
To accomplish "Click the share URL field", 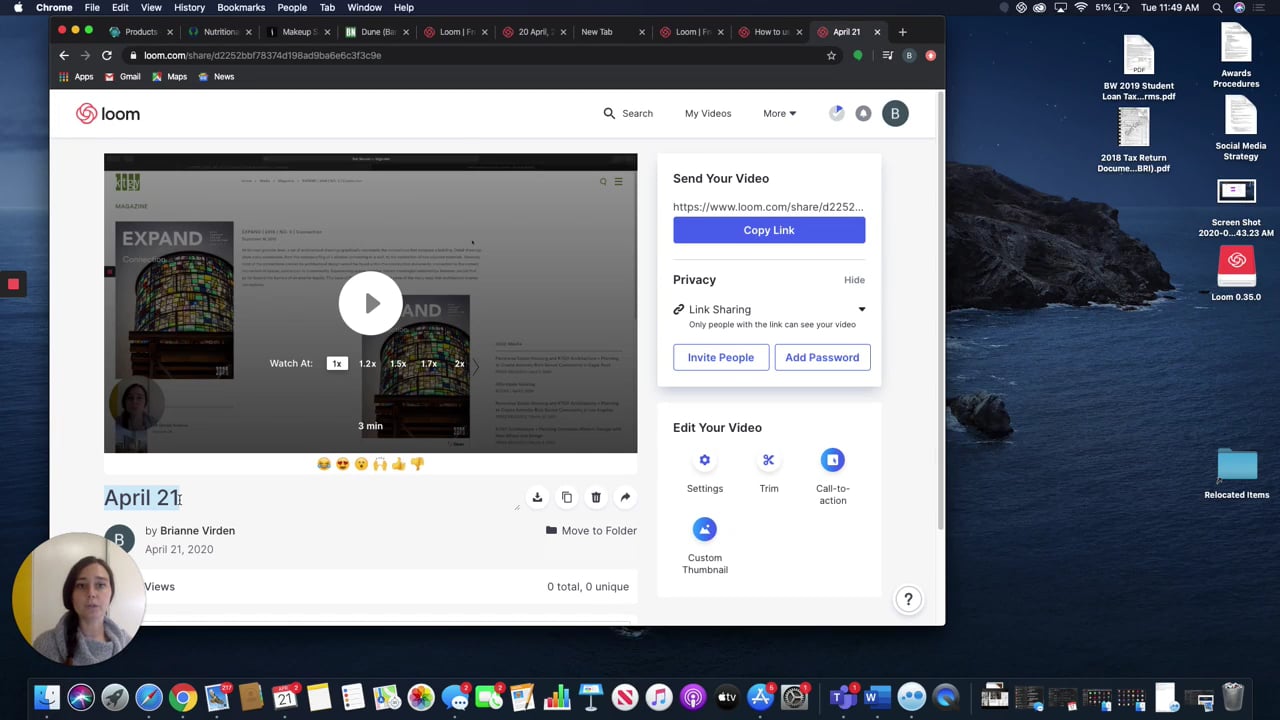I will pos(768,207).
